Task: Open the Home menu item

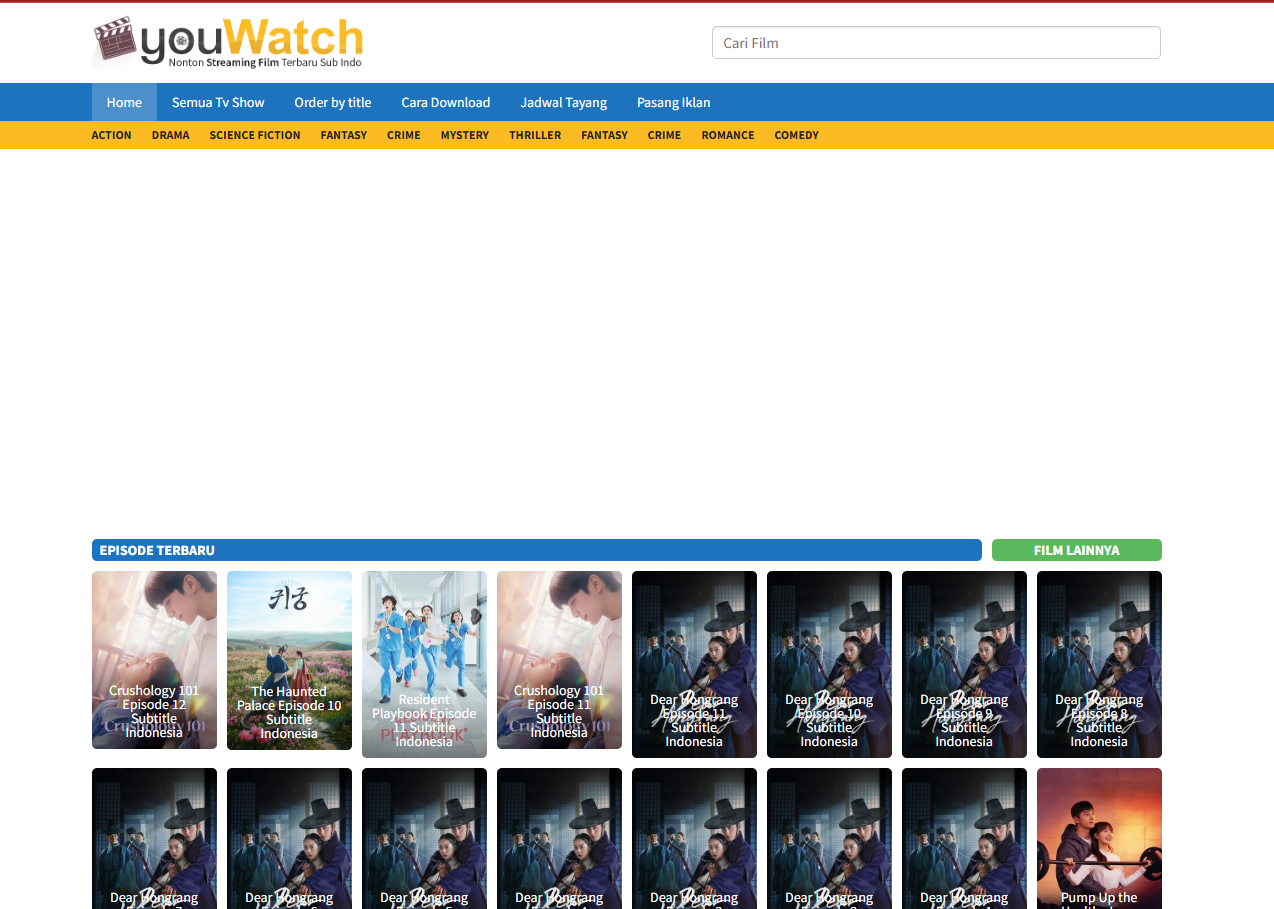Action: click(124, 102)
